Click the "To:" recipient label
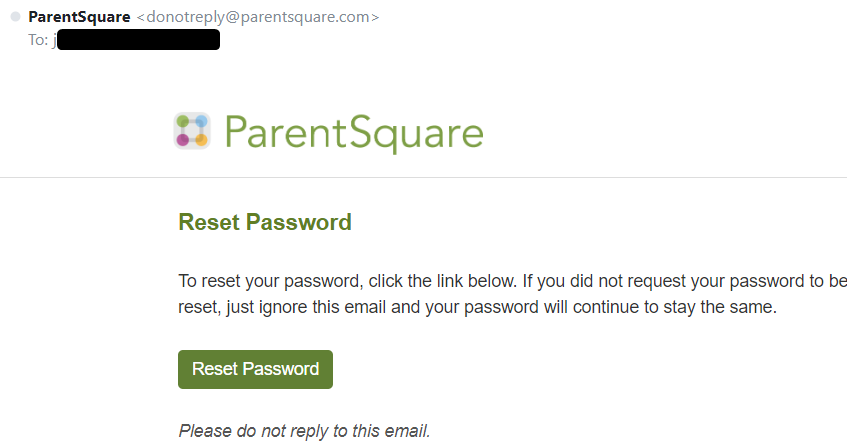This screenshot has width=847, height=448. (x=38, y=40)
